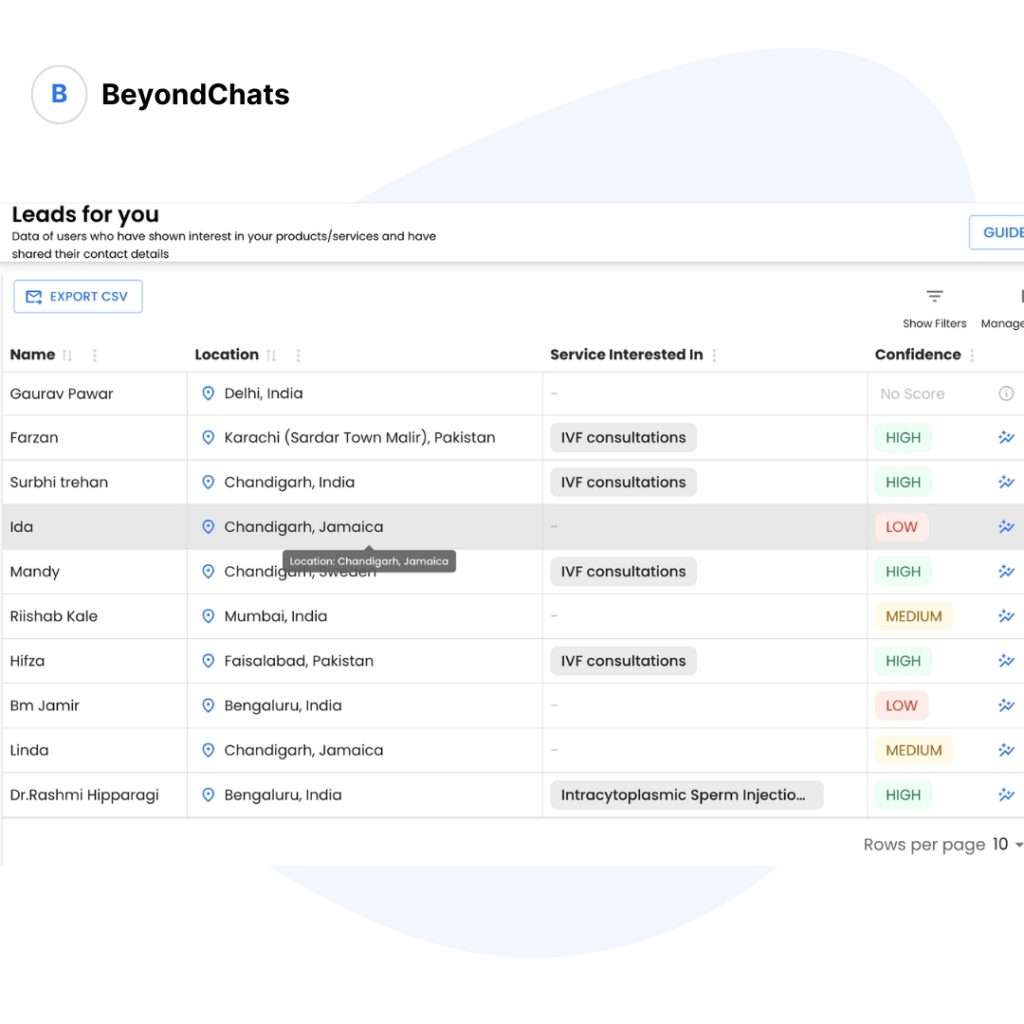This screenshot has width=1024, height=1024.
Task: Open analysis icon for Farzan row
Action: click(1006, 438)
